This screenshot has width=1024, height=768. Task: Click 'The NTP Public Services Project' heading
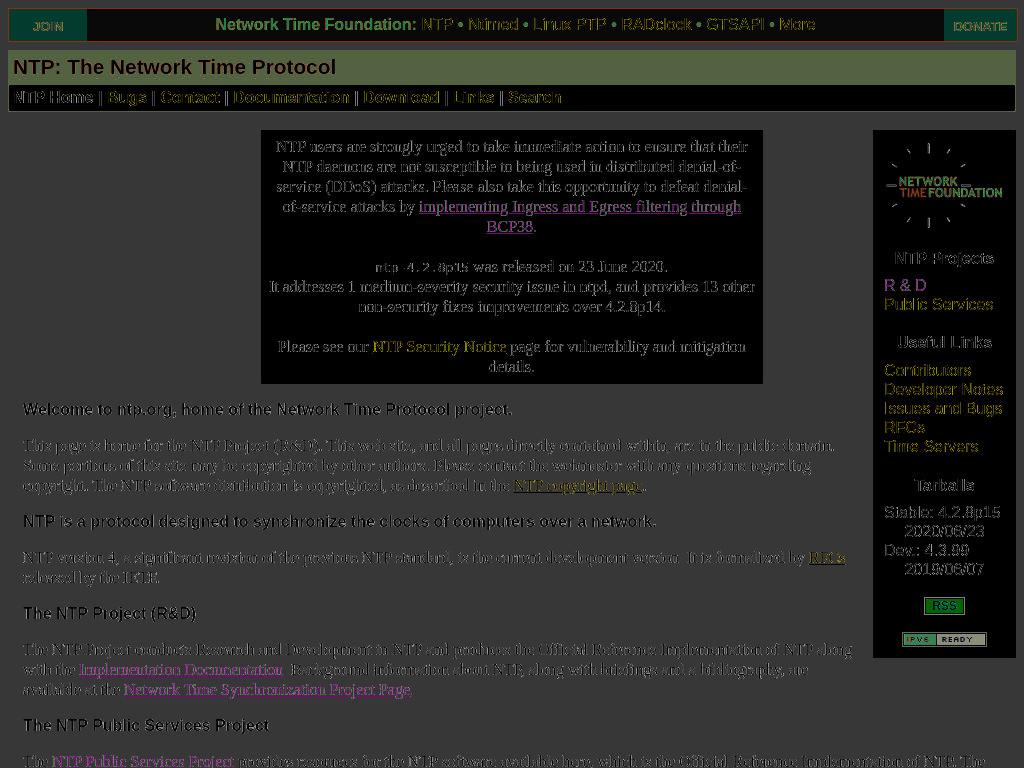pos(146,726)
